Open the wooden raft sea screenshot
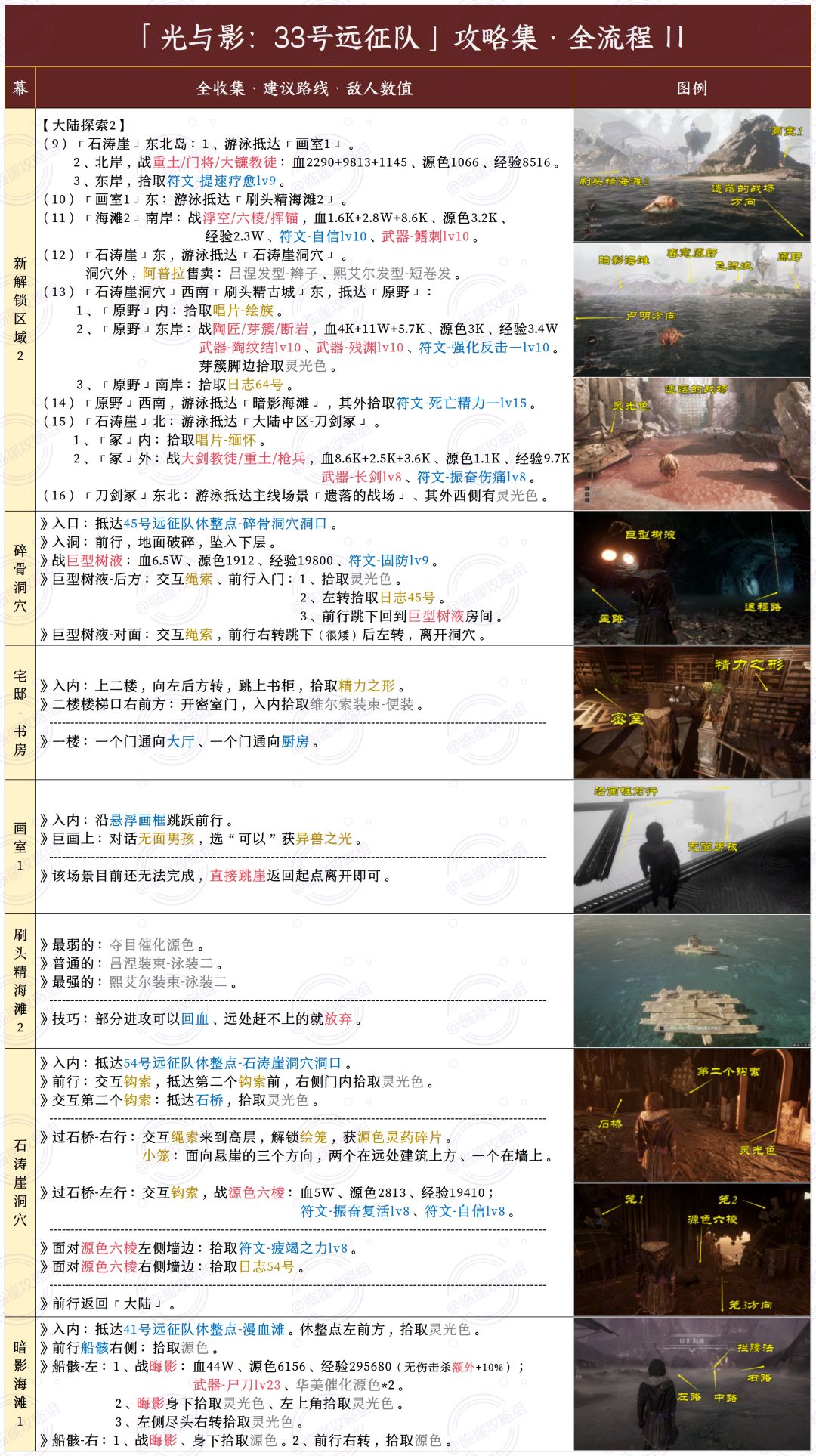 click(x=692, y=981)
